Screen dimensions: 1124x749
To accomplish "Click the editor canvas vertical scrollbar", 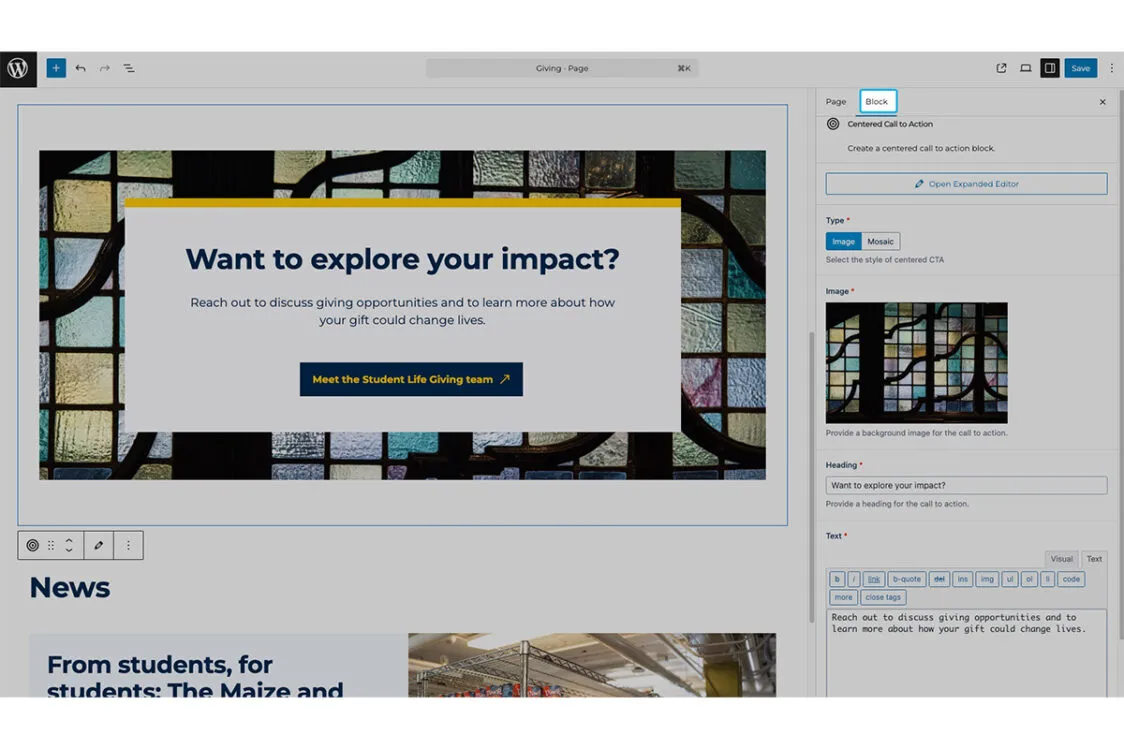I will pyautogui.click(x=811, y=477).
